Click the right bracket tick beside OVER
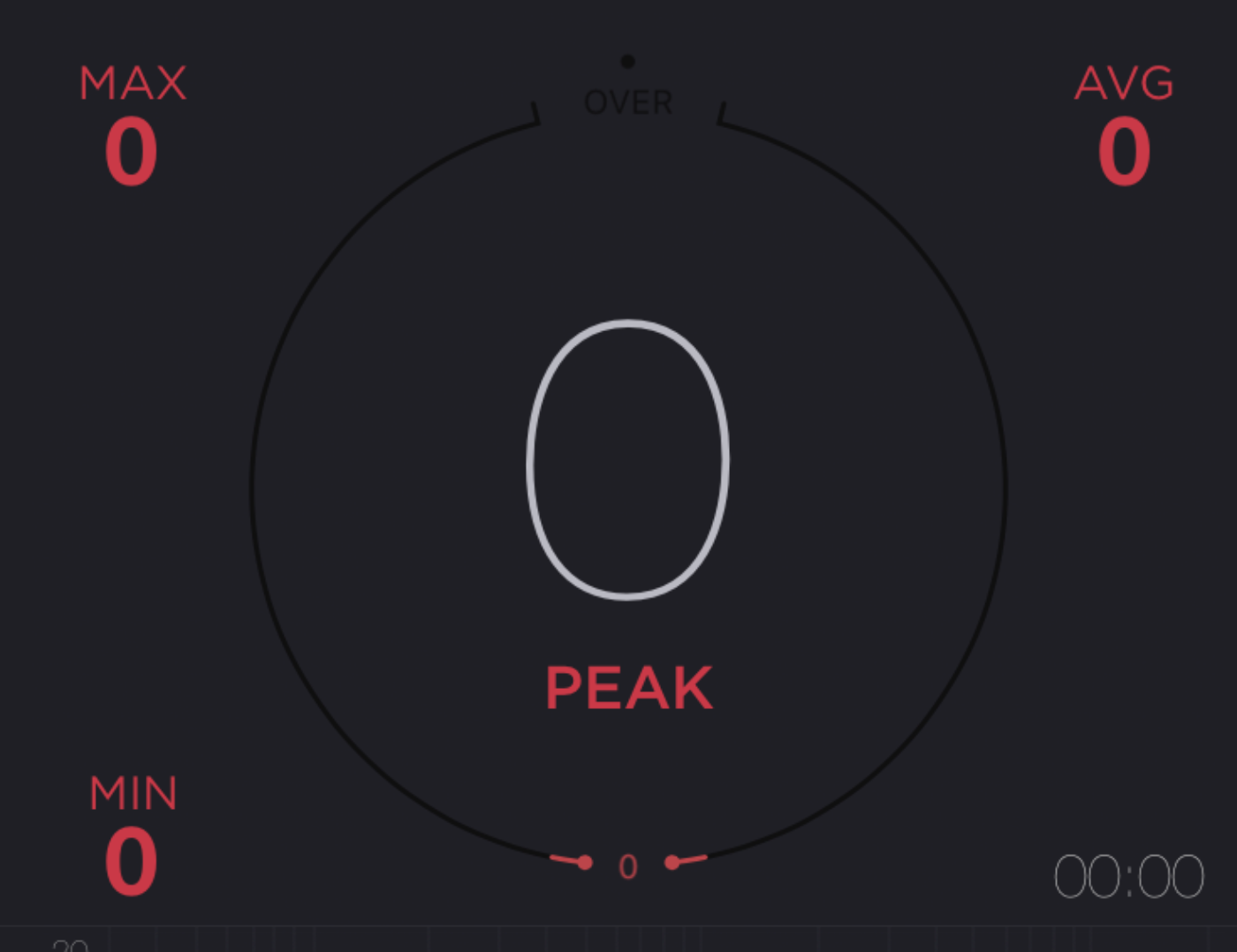Screen dimensions: 1237x952 coord(721,113)
